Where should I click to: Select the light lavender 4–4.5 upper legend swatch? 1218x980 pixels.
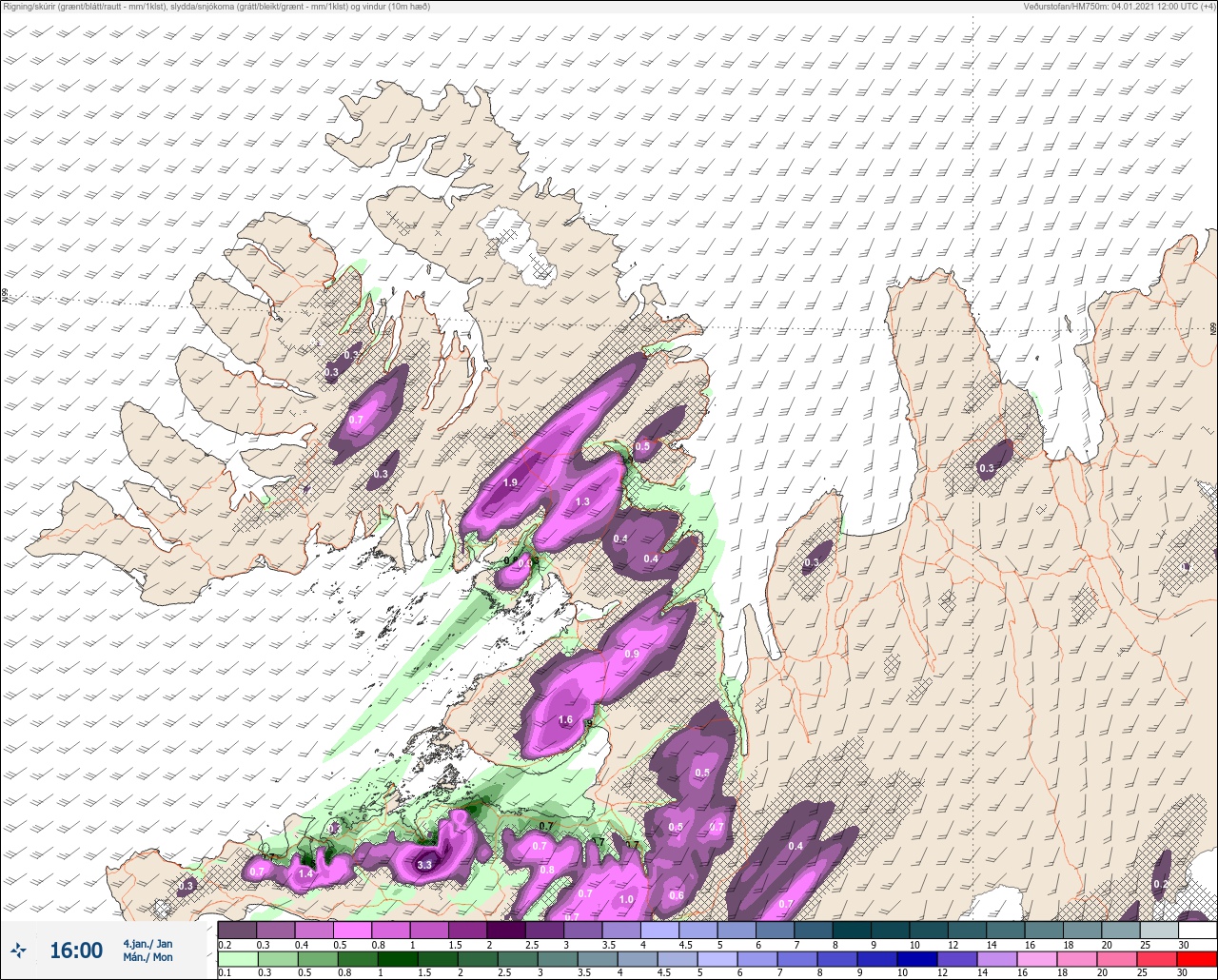pos(659,930)
